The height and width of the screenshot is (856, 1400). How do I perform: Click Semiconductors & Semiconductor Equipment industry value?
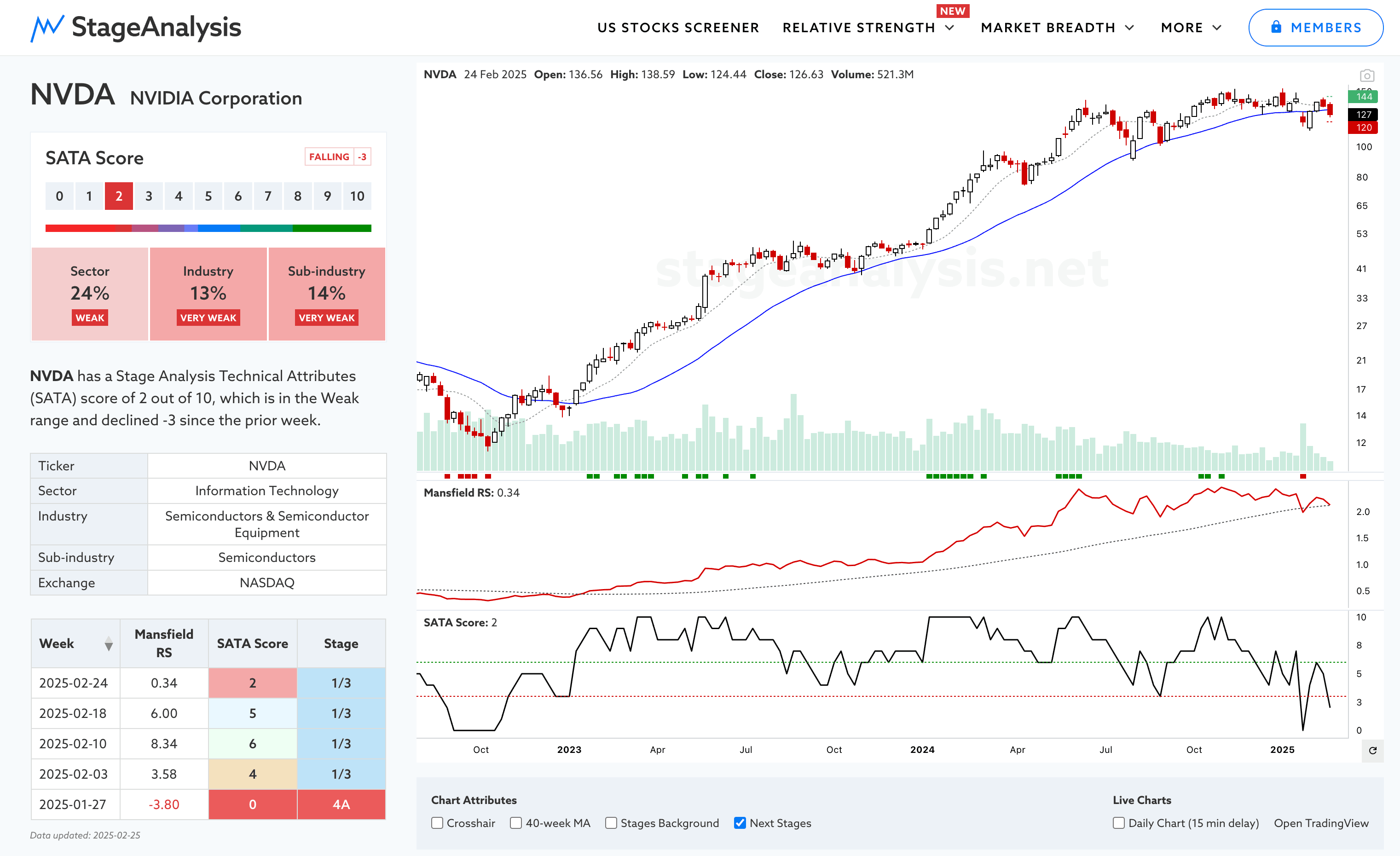pyautogui.click(x=267, y=524)
